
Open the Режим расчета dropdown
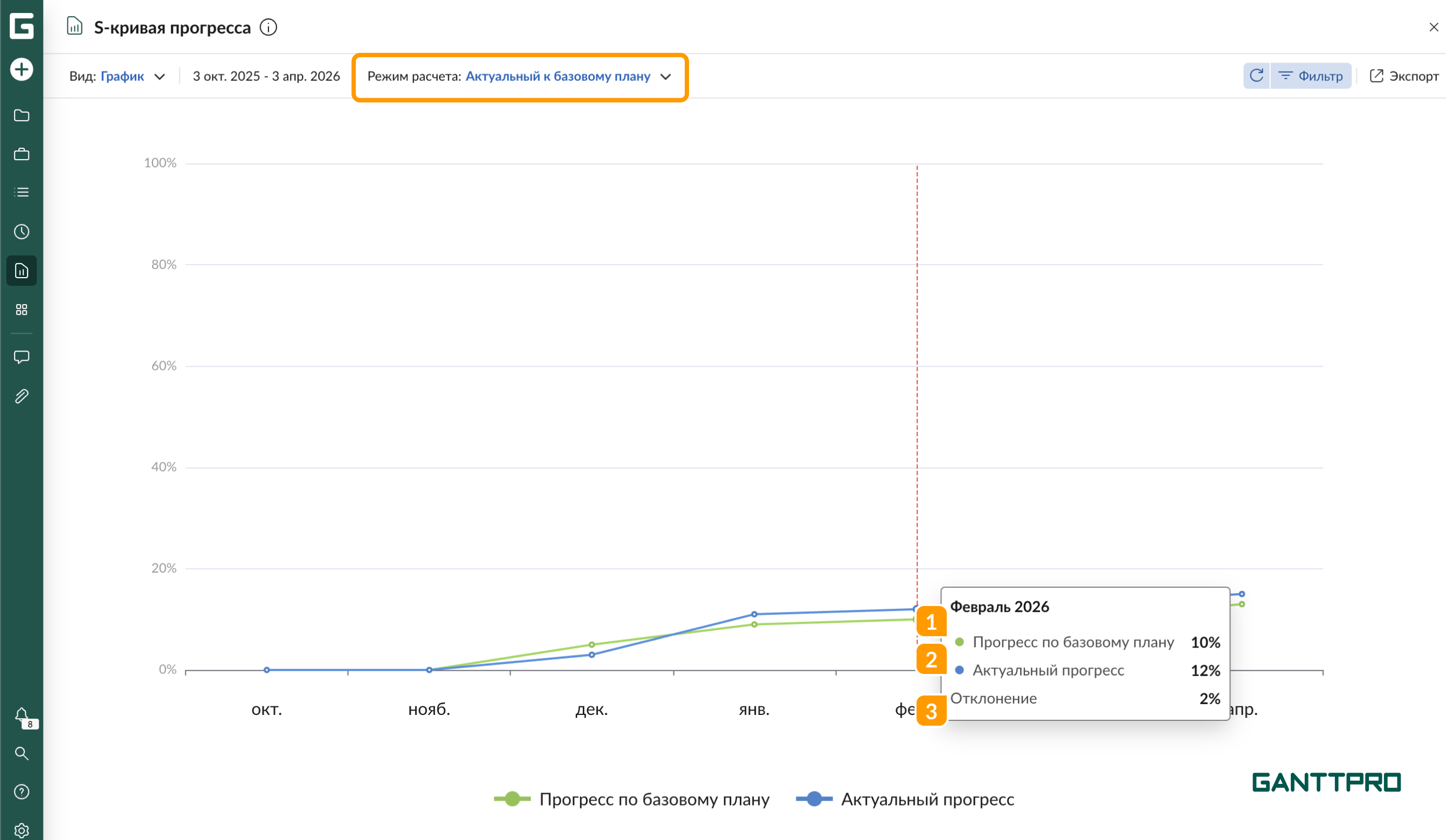[x=519, y=77]
